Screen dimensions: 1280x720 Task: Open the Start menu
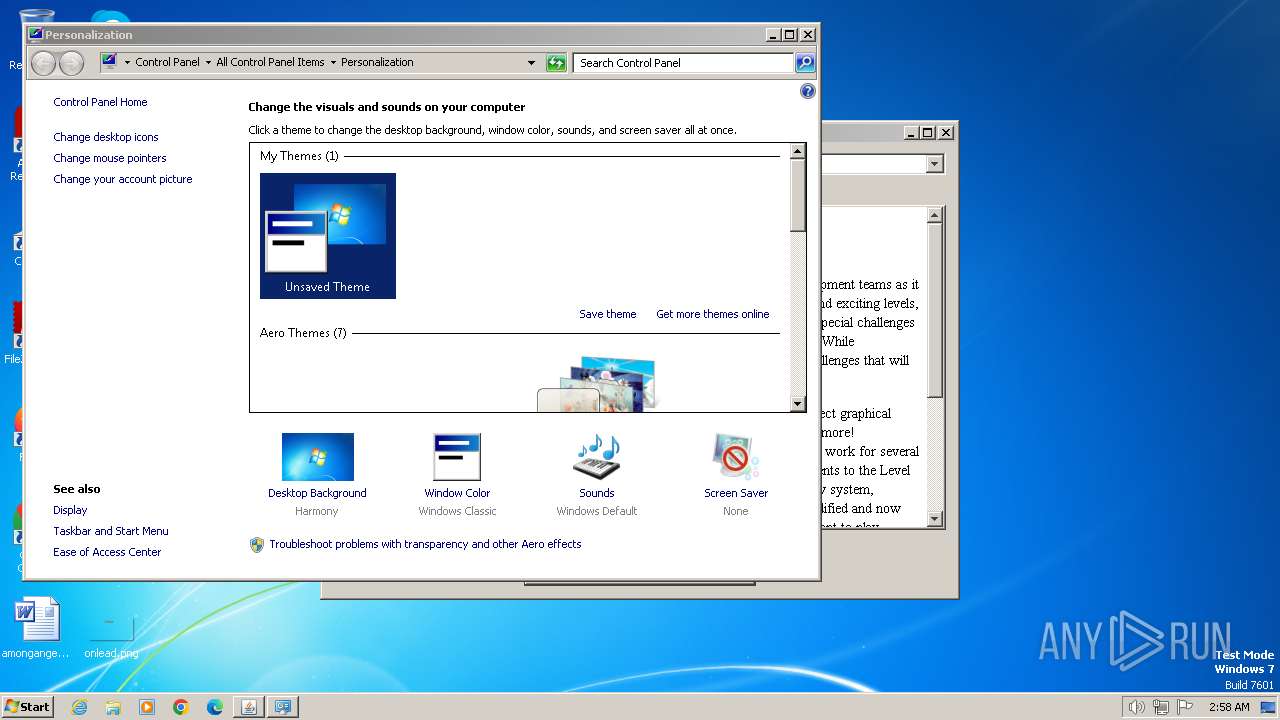tap(27, 707)
